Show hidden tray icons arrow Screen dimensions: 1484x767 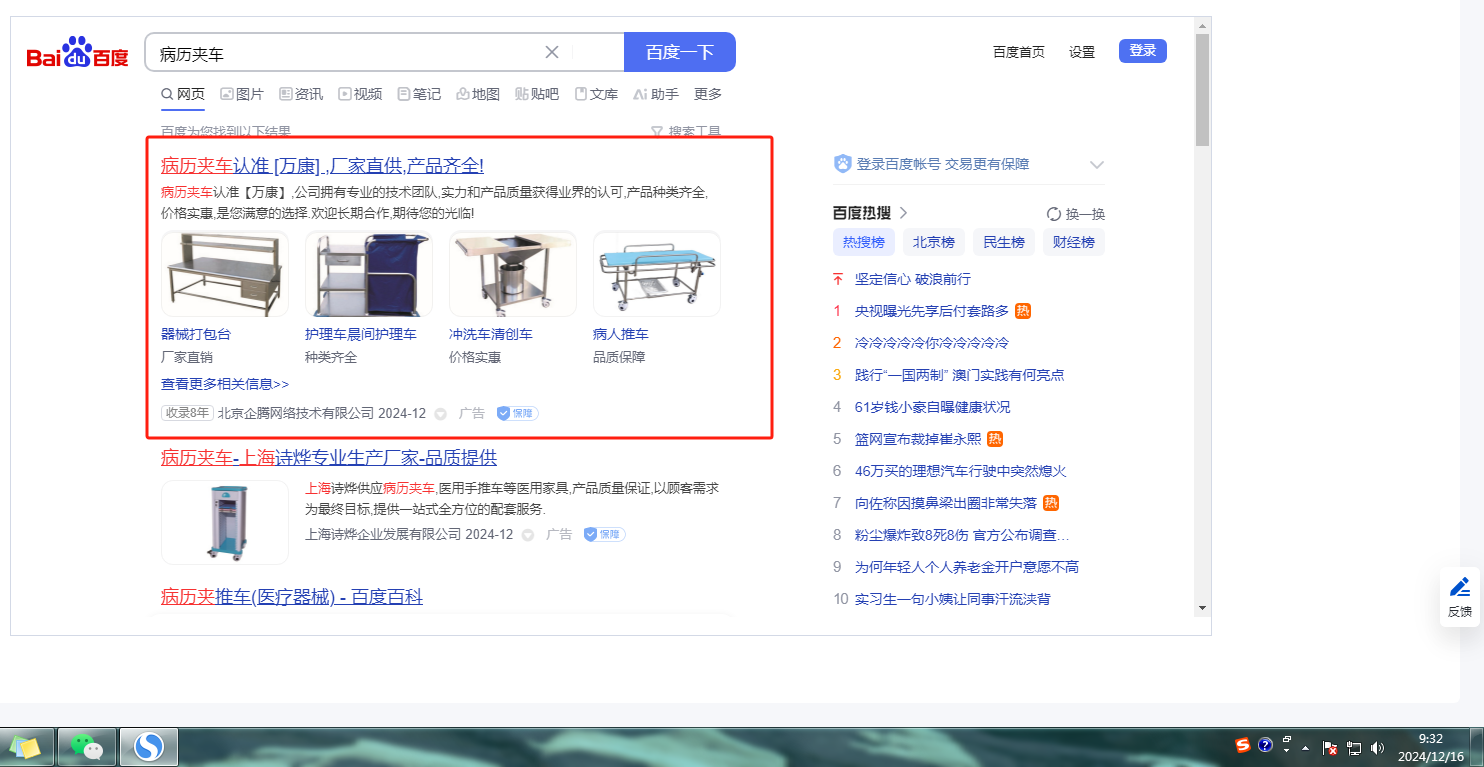(1305, 747)
